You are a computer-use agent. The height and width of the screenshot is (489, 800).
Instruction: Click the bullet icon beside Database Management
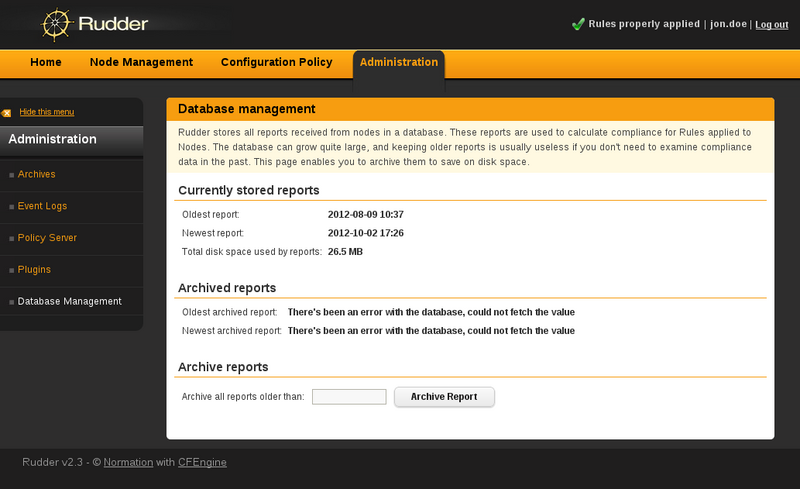tap(11, 302)
